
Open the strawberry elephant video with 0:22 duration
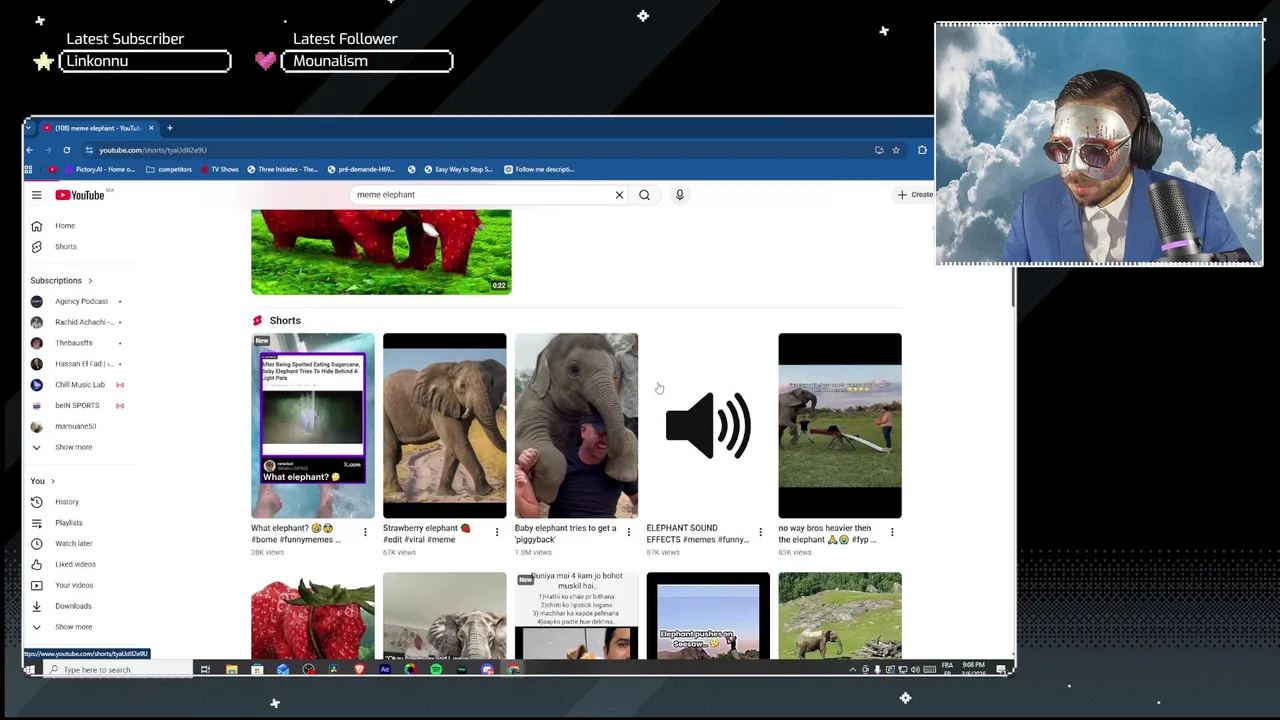(381, 252)
